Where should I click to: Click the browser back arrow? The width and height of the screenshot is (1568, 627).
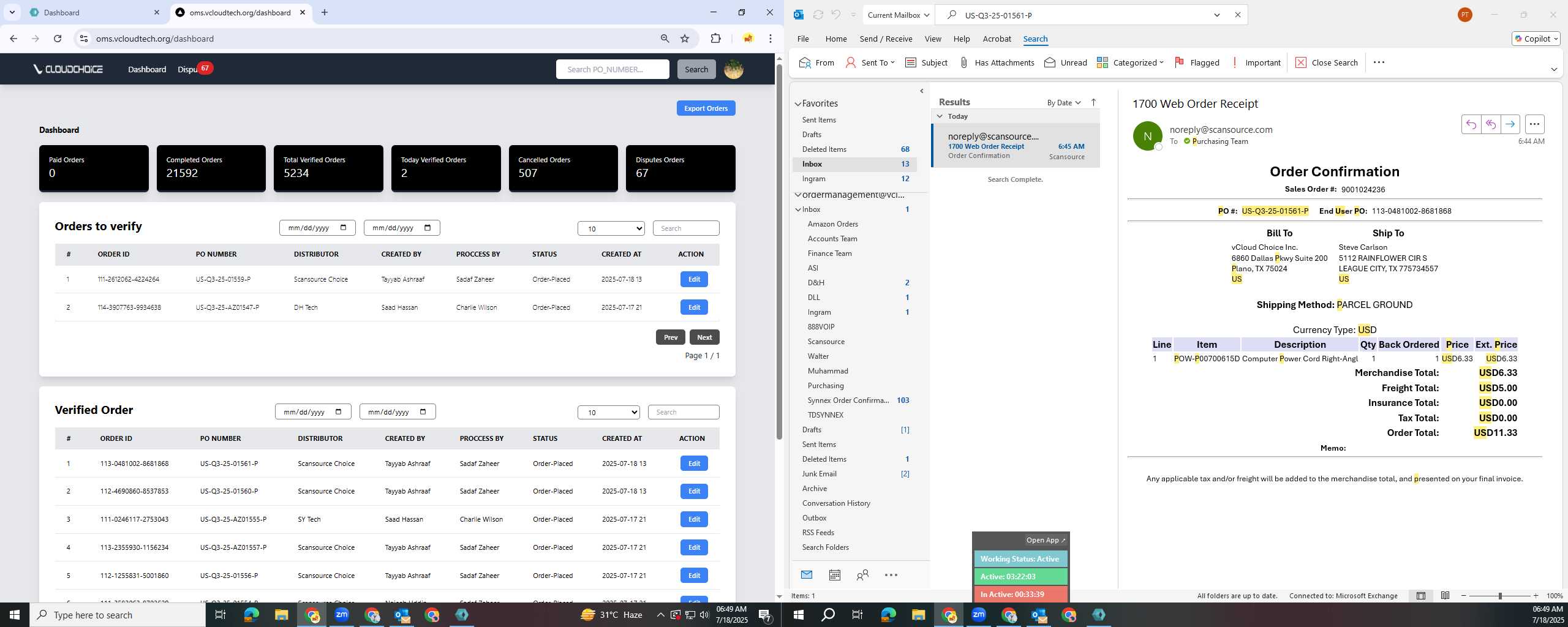13,39
